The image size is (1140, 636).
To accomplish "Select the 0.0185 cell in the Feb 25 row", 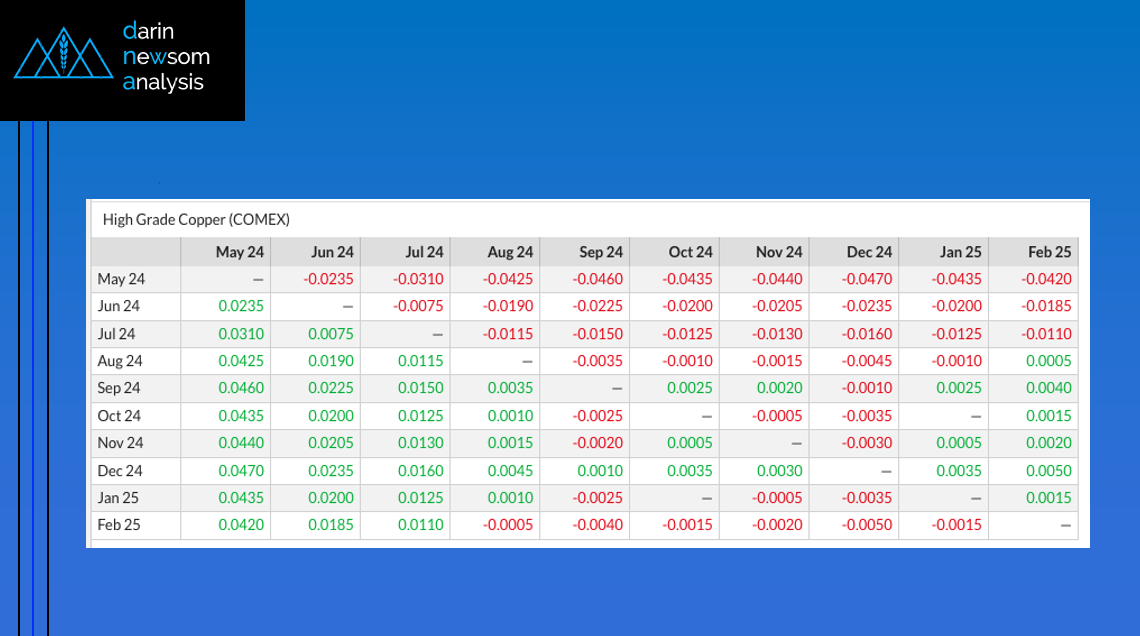I will coord(331,524).
